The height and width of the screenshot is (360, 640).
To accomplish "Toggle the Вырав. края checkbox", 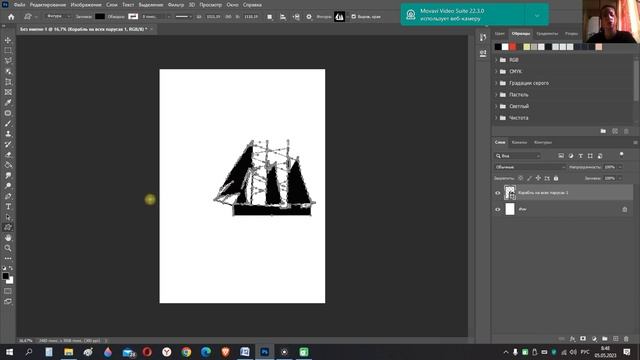I will (x=353, y=17).
